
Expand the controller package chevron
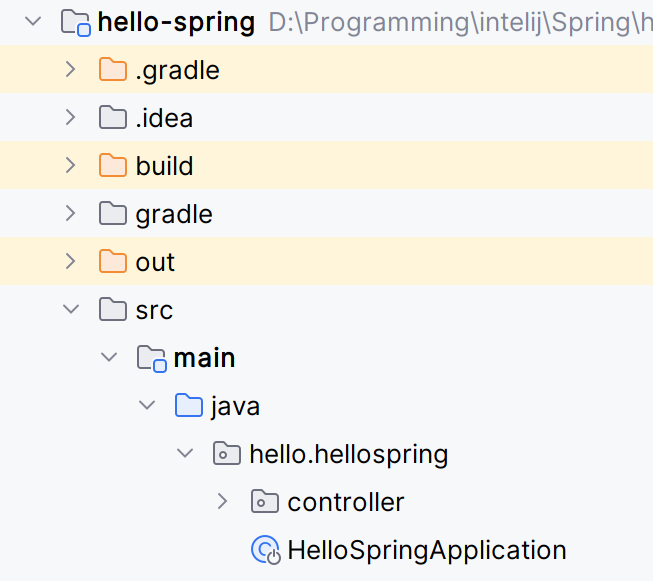pyautogui.click(x=223, y=502)
